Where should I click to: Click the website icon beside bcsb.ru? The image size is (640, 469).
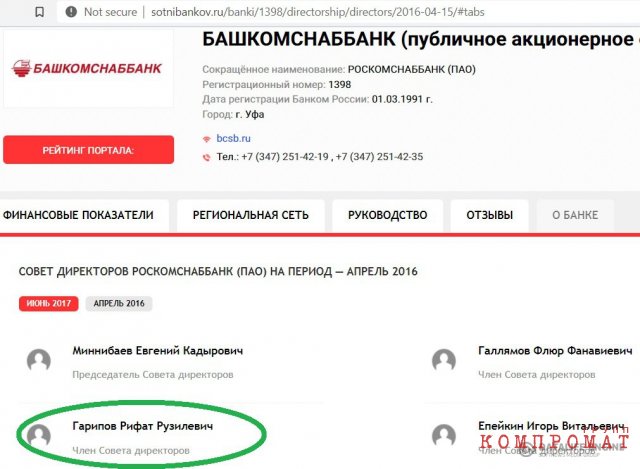click(x=207, y=139)
